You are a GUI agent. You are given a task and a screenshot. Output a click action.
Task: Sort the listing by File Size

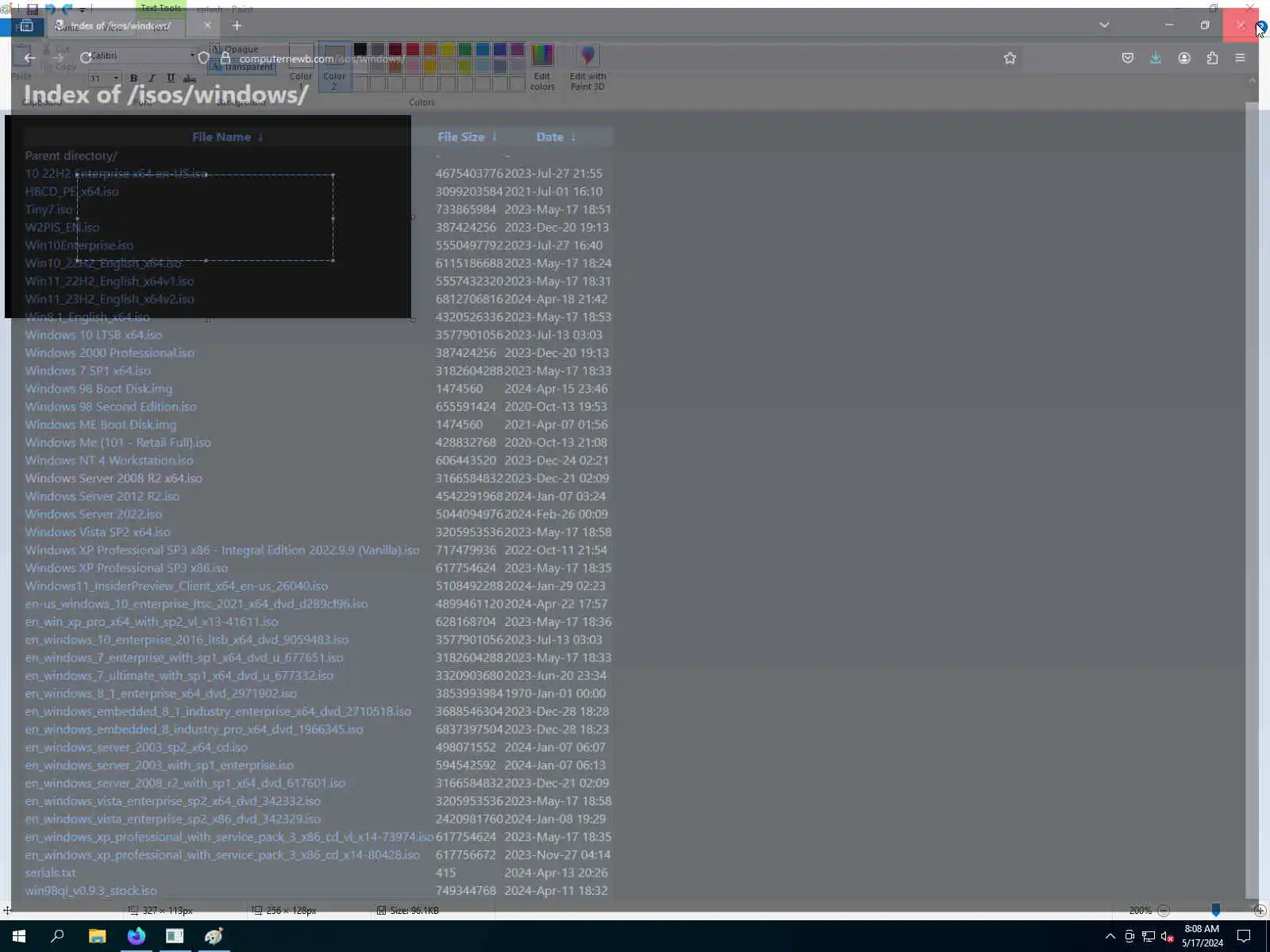[468, 136]
